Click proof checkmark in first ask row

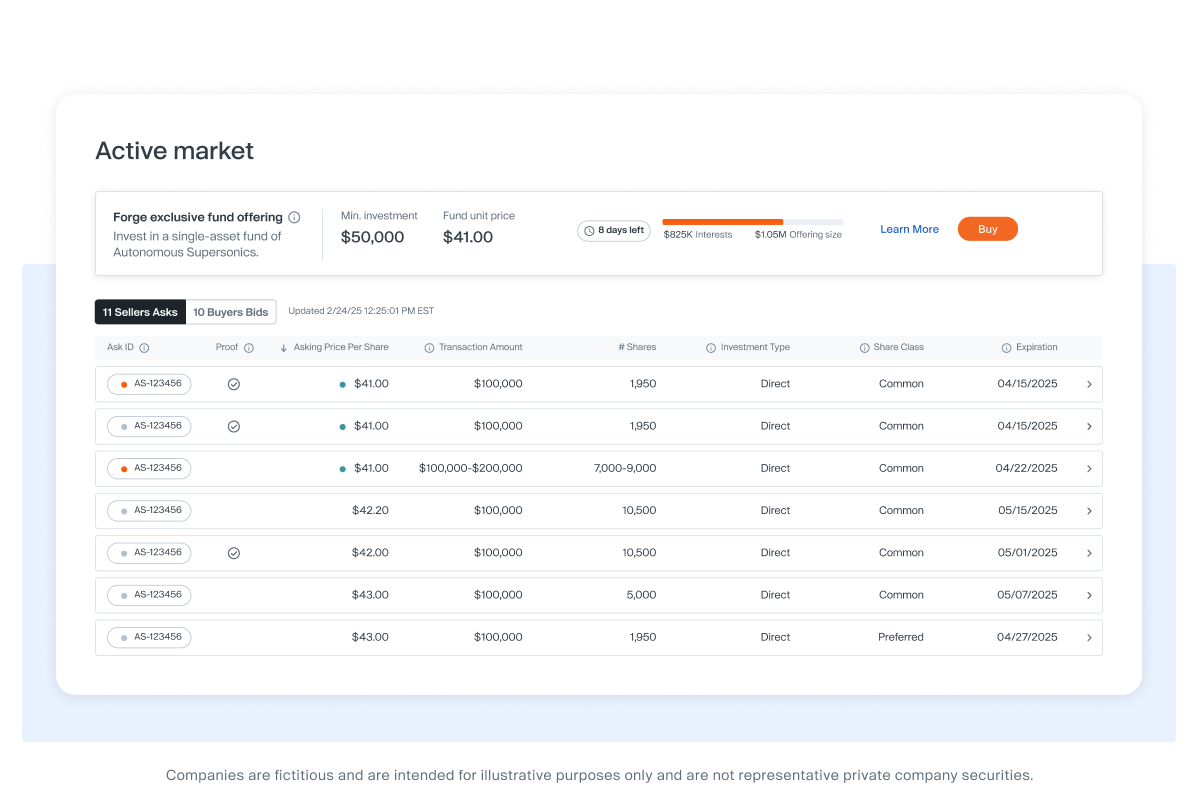pyautogui.click(x=233, y=384)
